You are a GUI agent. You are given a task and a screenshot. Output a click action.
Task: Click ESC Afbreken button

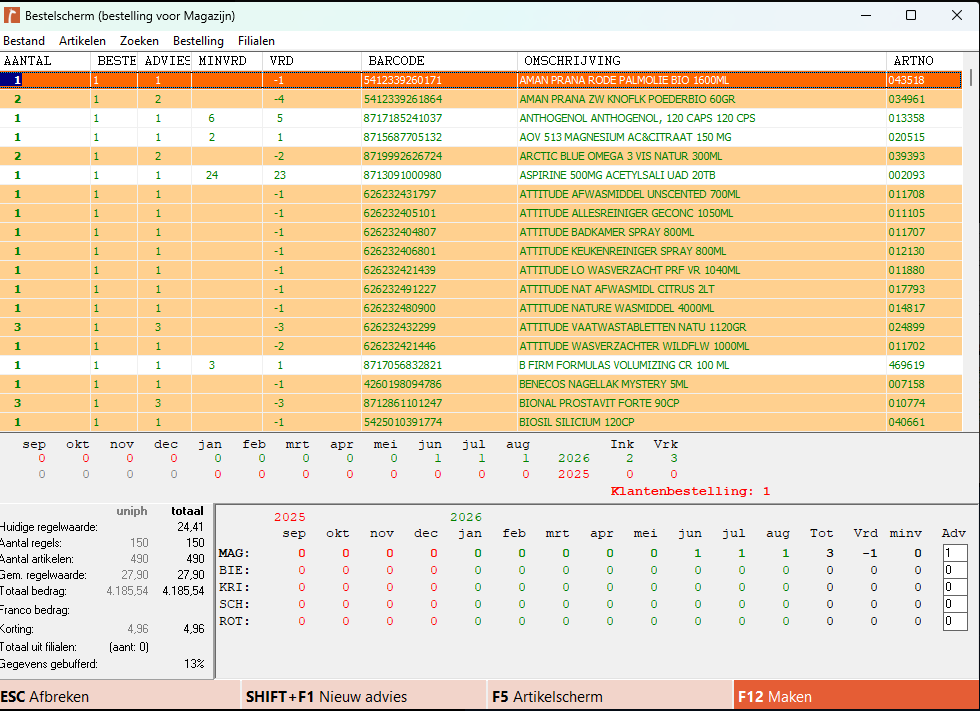point(120,697)
